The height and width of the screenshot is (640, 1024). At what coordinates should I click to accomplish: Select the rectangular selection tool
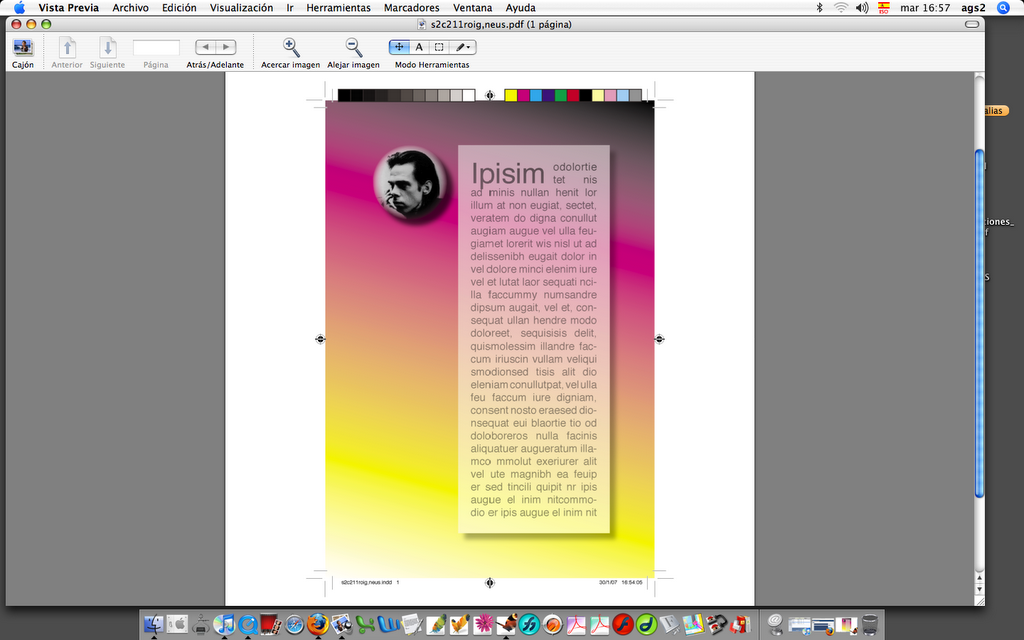coord(439,47)
